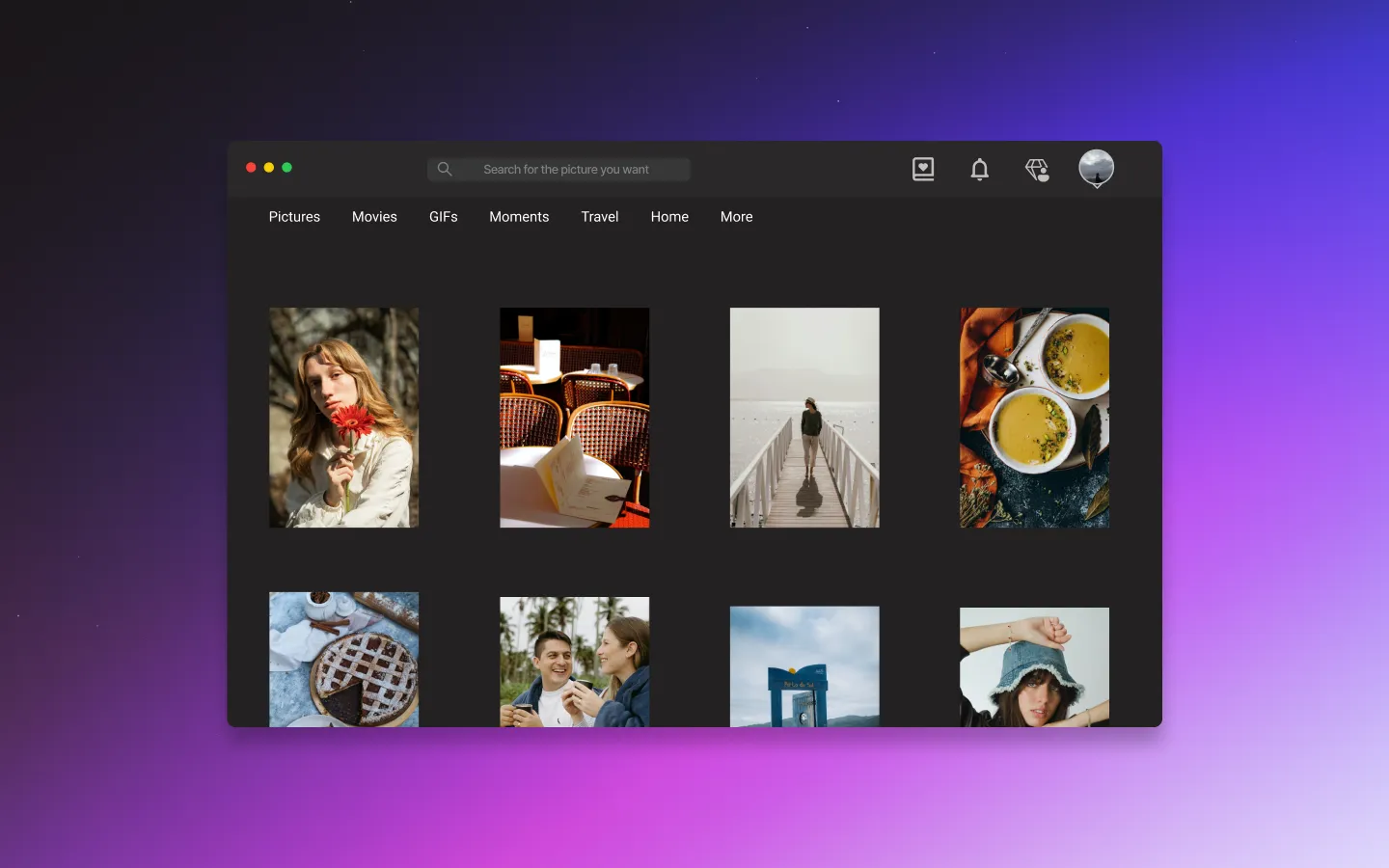Switch to the Movies tab

pyautogui.click(x=374, y=216)
